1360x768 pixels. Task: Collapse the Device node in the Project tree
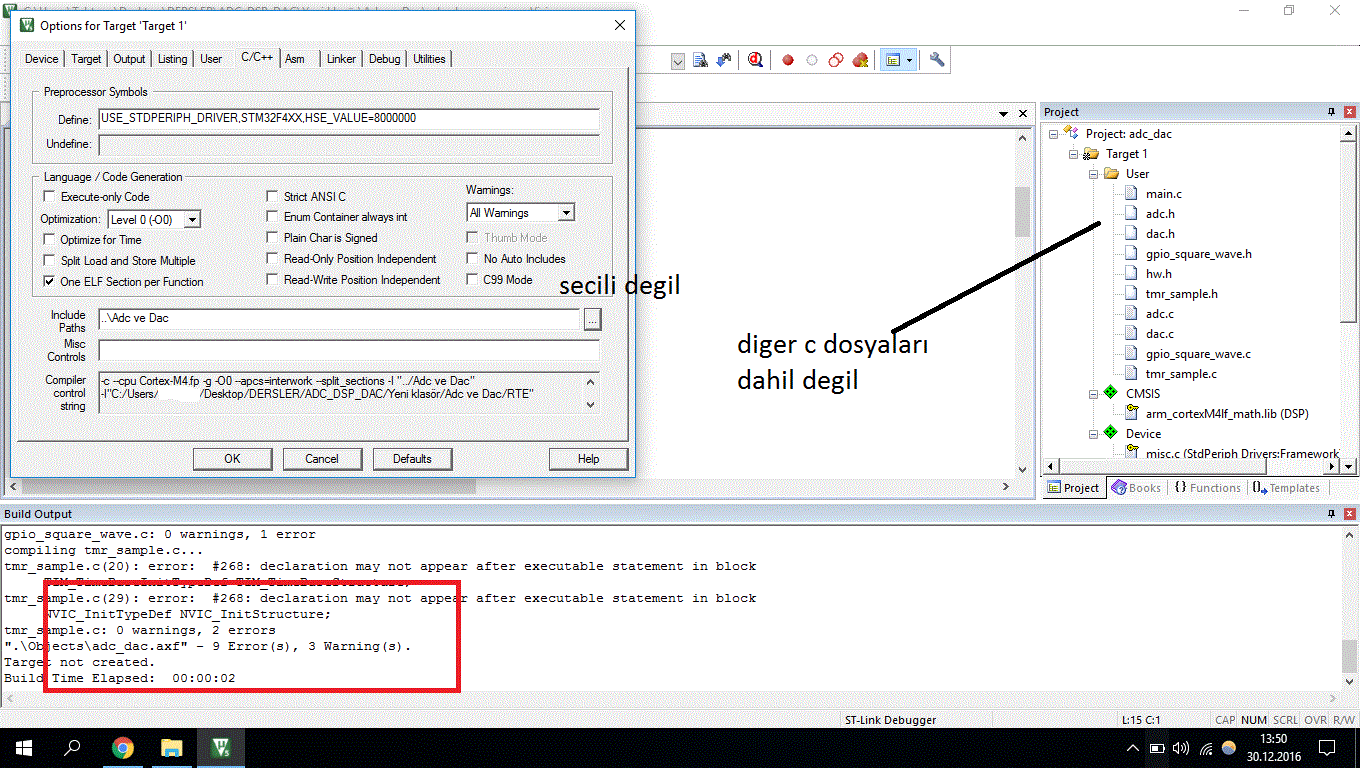tap(1094, 434)
